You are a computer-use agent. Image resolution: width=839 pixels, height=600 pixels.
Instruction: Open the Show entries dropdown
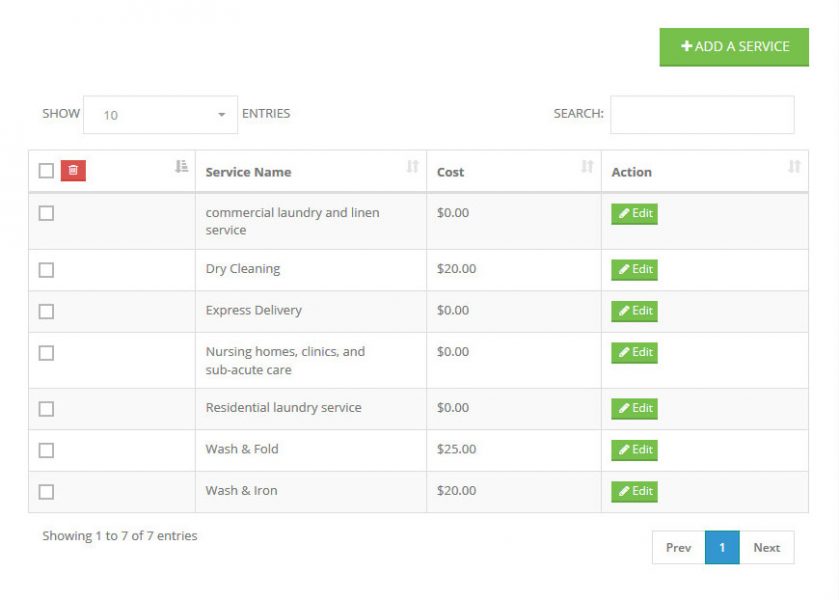160,115
